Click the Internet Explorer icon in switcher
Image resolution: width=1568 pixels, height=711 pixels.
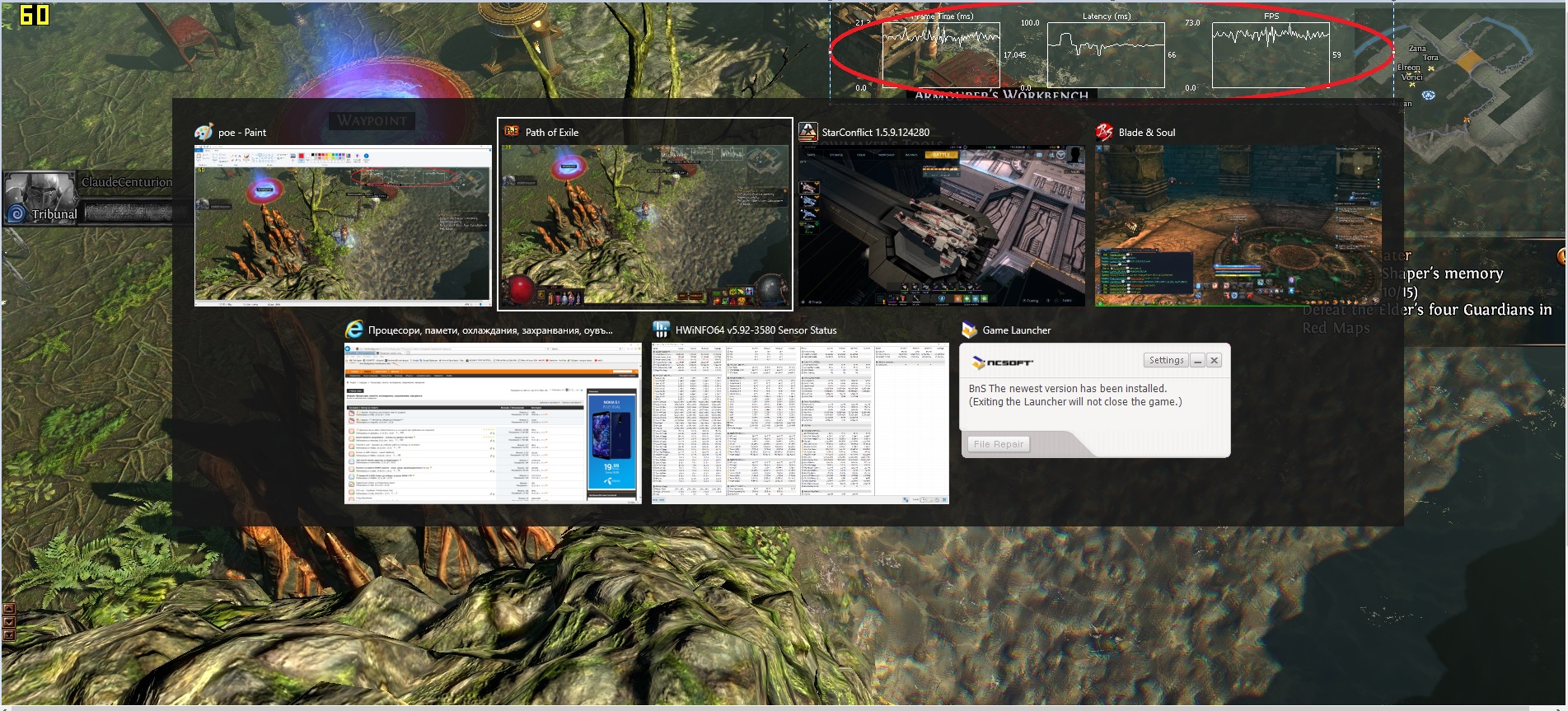[354, 330]
